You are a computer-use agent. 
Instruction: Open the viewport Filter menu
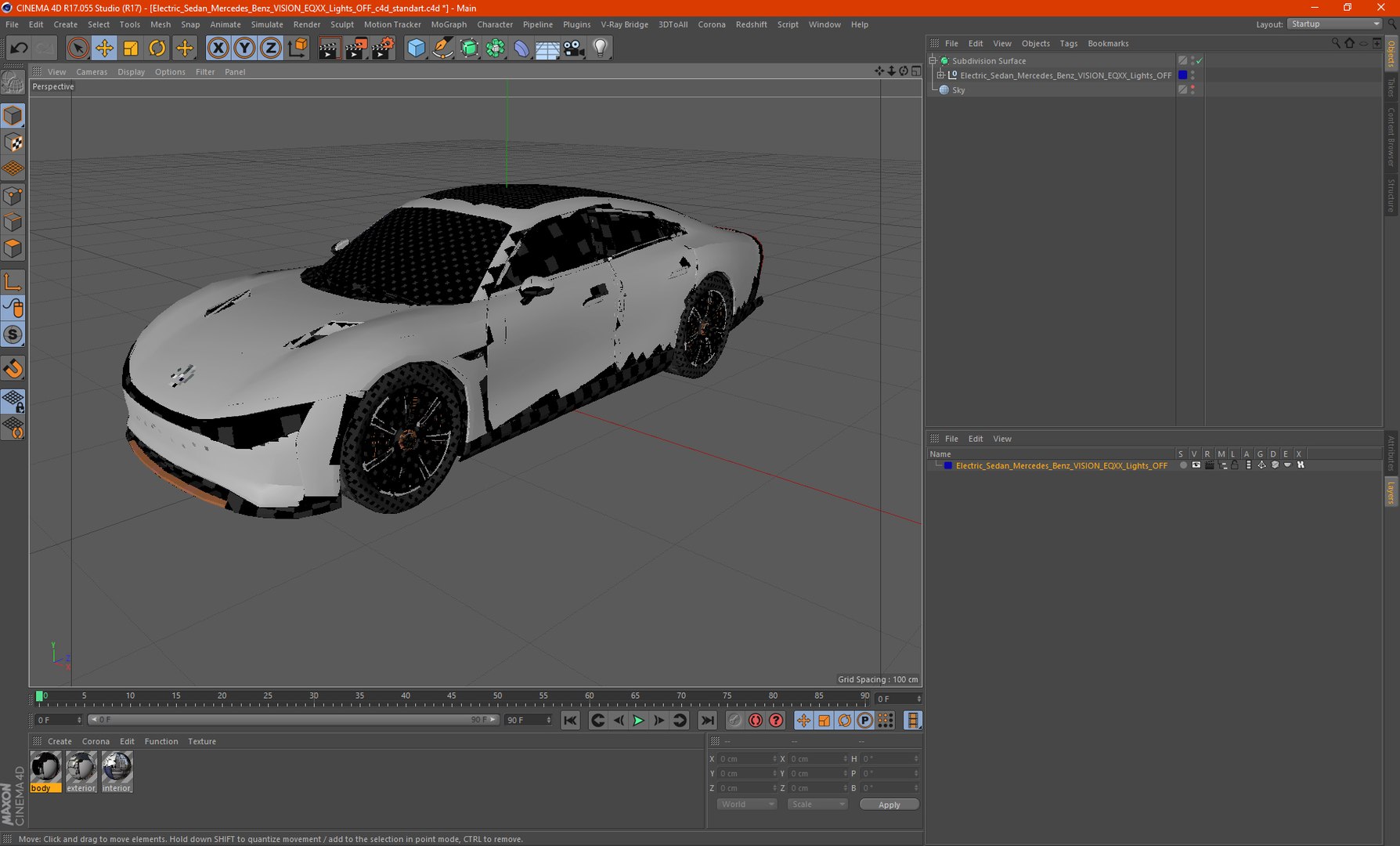tap(205, 72)
